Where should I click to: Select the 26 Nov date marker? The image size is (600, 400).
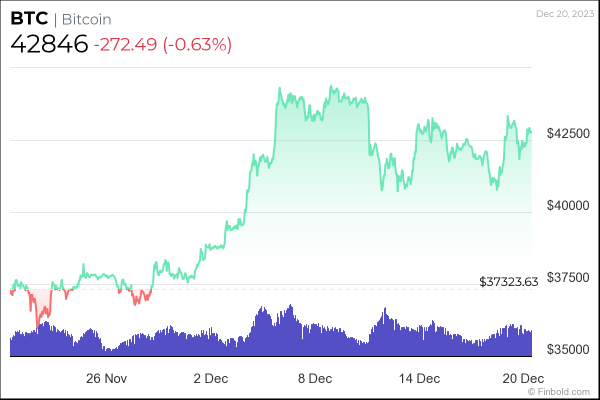coord(107,378)
